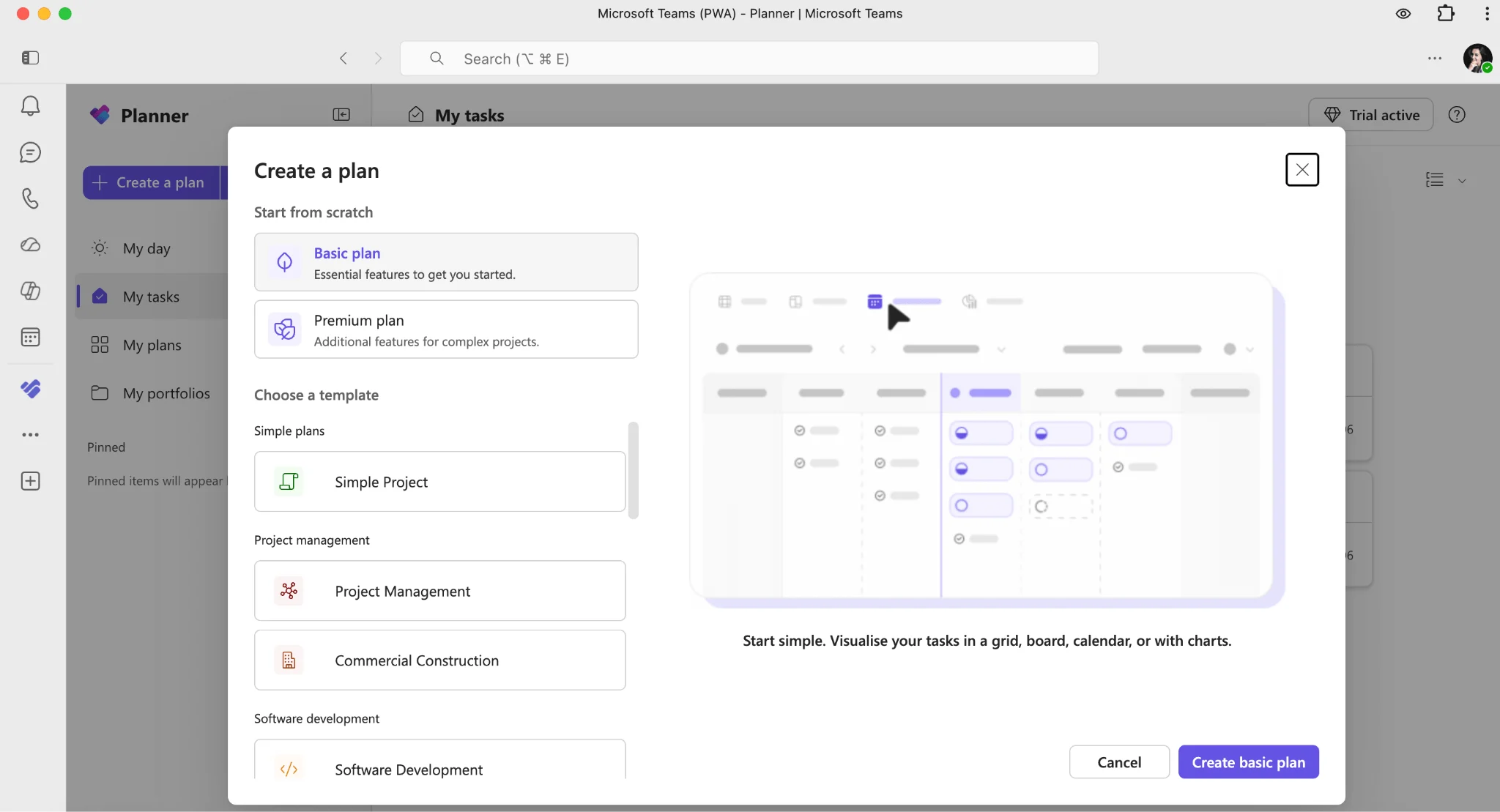Click the Search input field
Screen dimensions: 1500x812
[749, 59]
